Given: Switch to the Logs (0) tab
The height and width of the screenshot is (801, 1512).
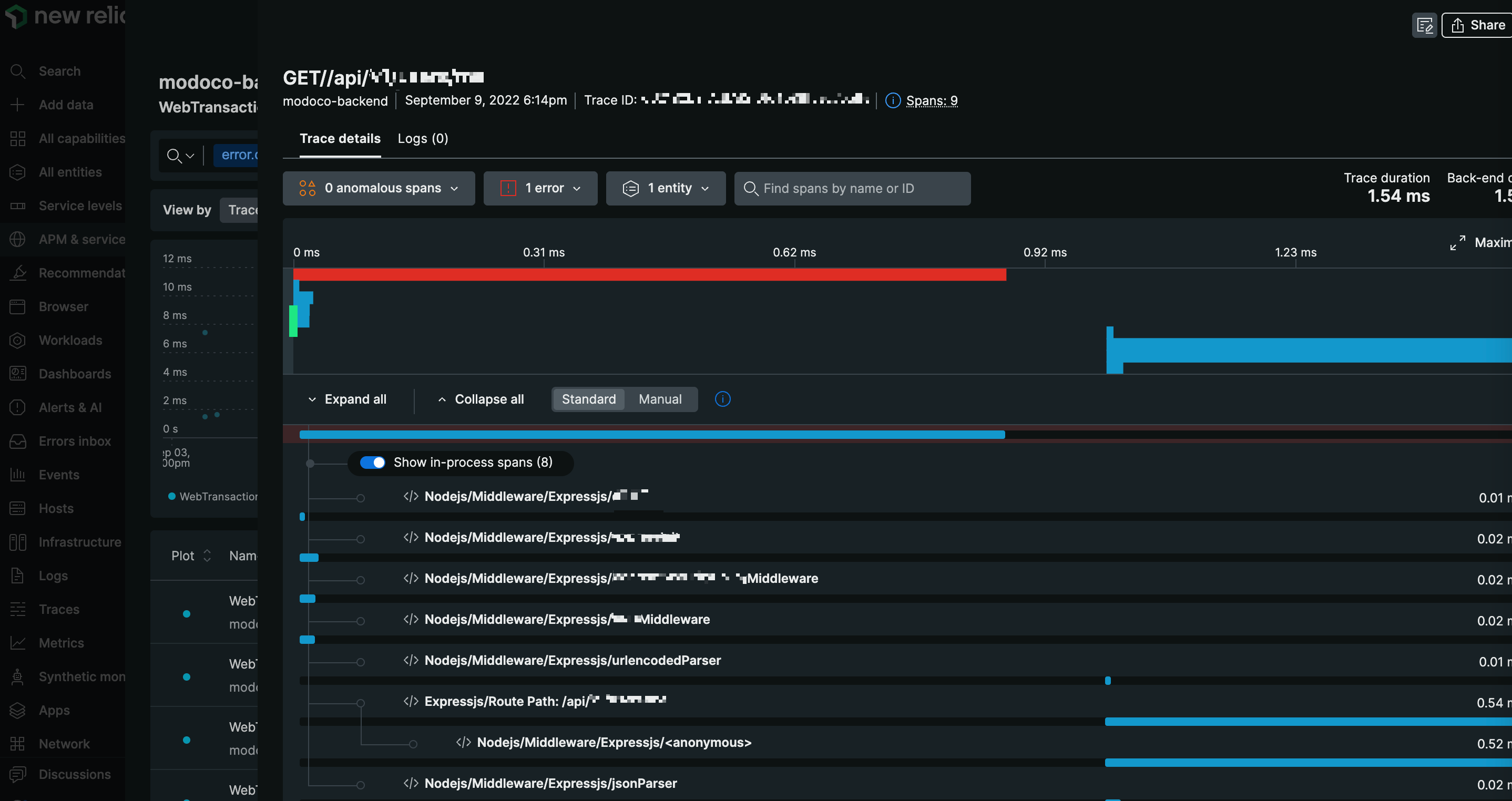Looking at the screenshot, I should pyautogui.click(x=423, y=138).
